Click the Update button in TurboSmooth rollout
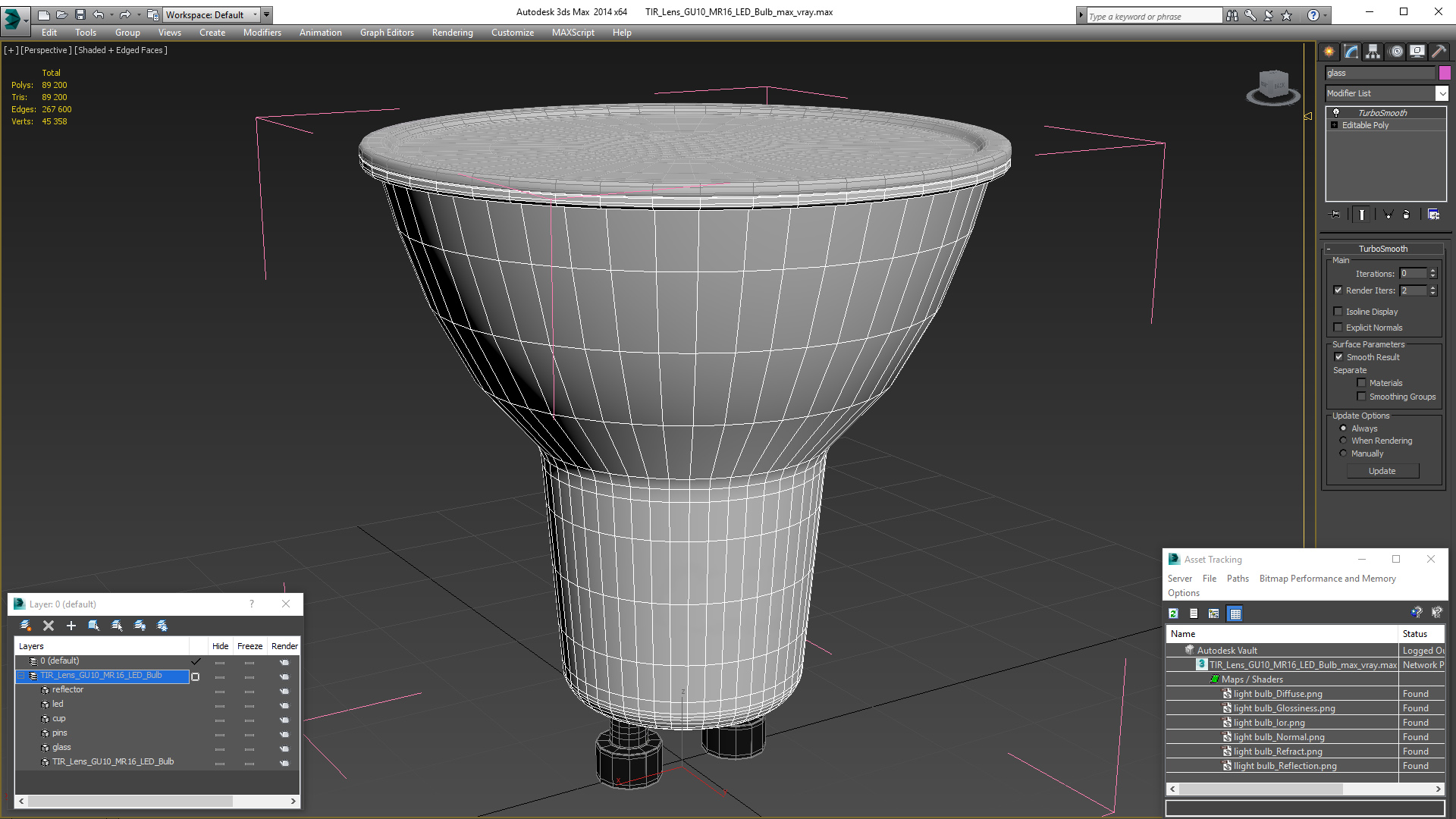This screenshot has width=1456, height=819. coord(1382,471)
